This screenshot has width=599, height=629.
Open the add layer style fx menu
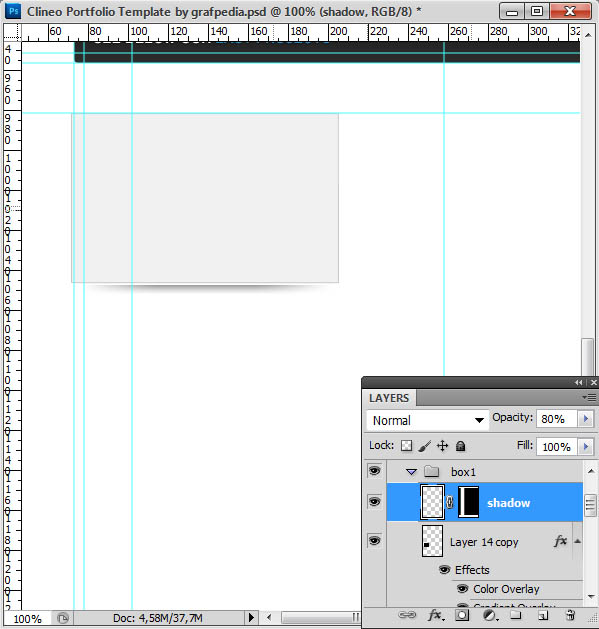(436, 615)
